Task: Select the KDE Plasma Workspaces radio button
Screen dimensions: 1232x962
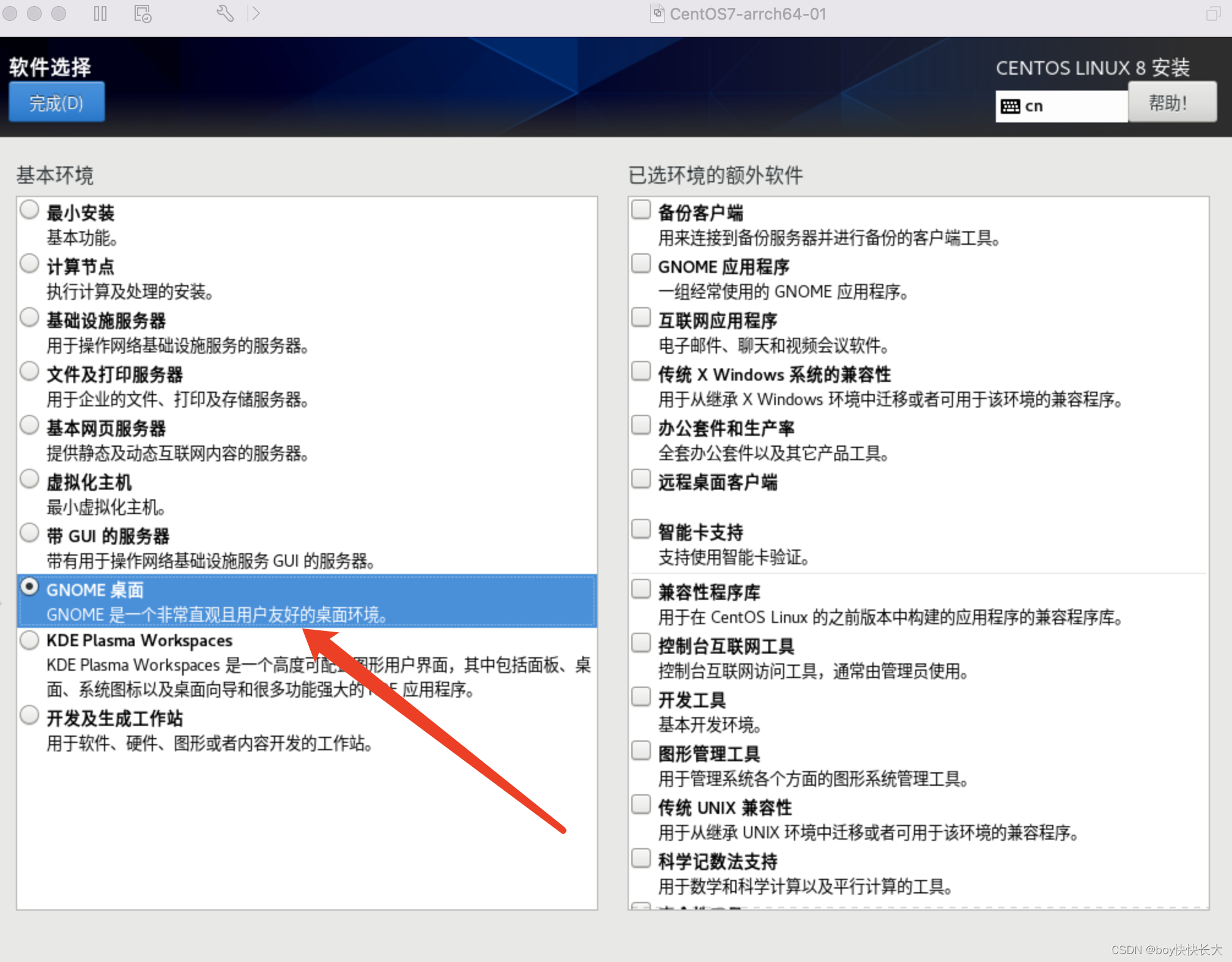Action: (x=29, y=640)
